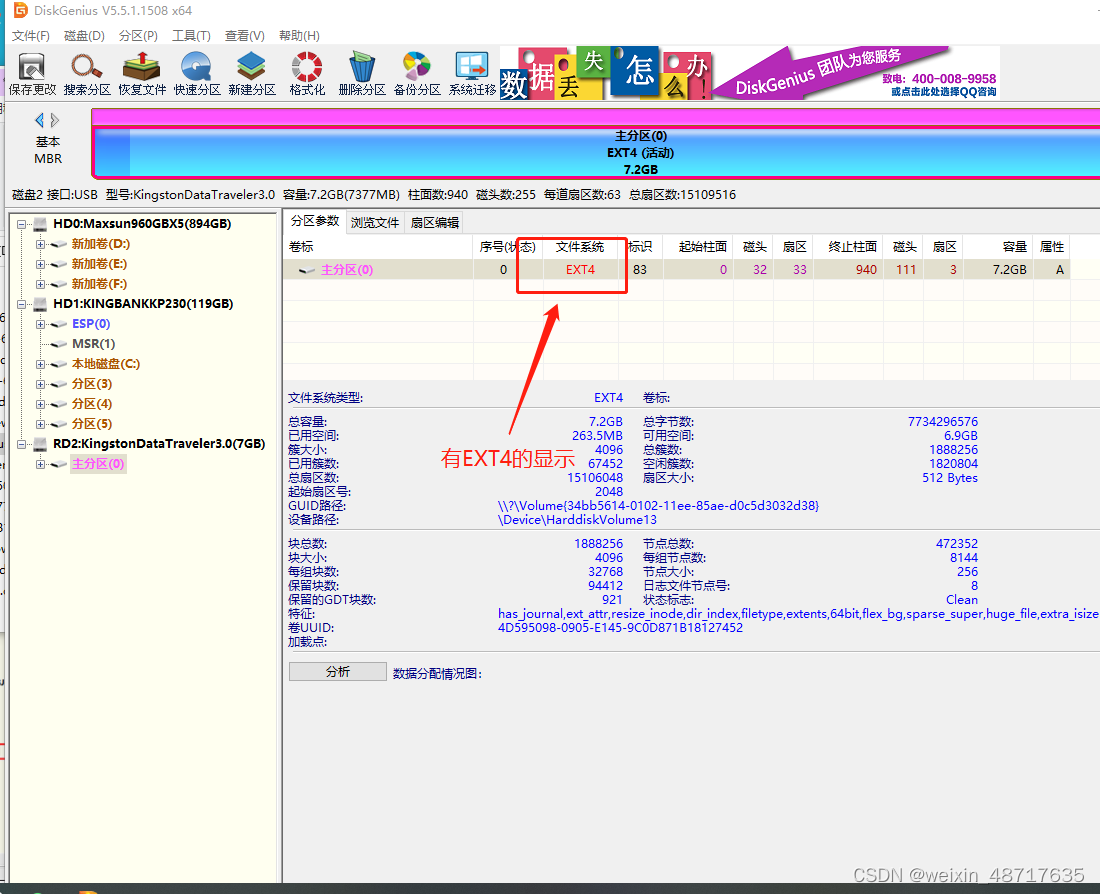Expand the 本地磁盘(C:) node
Screen dimensions: 1100x894
coord(41,364)
